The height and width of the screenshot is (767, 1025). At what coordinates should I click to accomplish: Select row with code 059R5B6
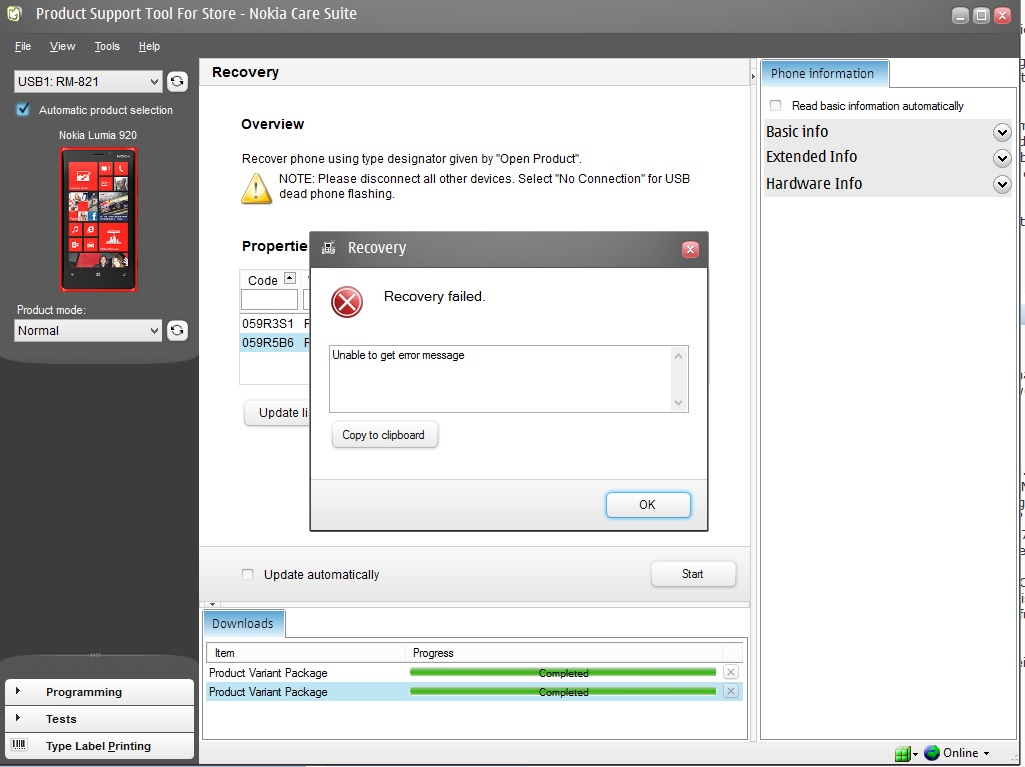(x=275, y=343)
